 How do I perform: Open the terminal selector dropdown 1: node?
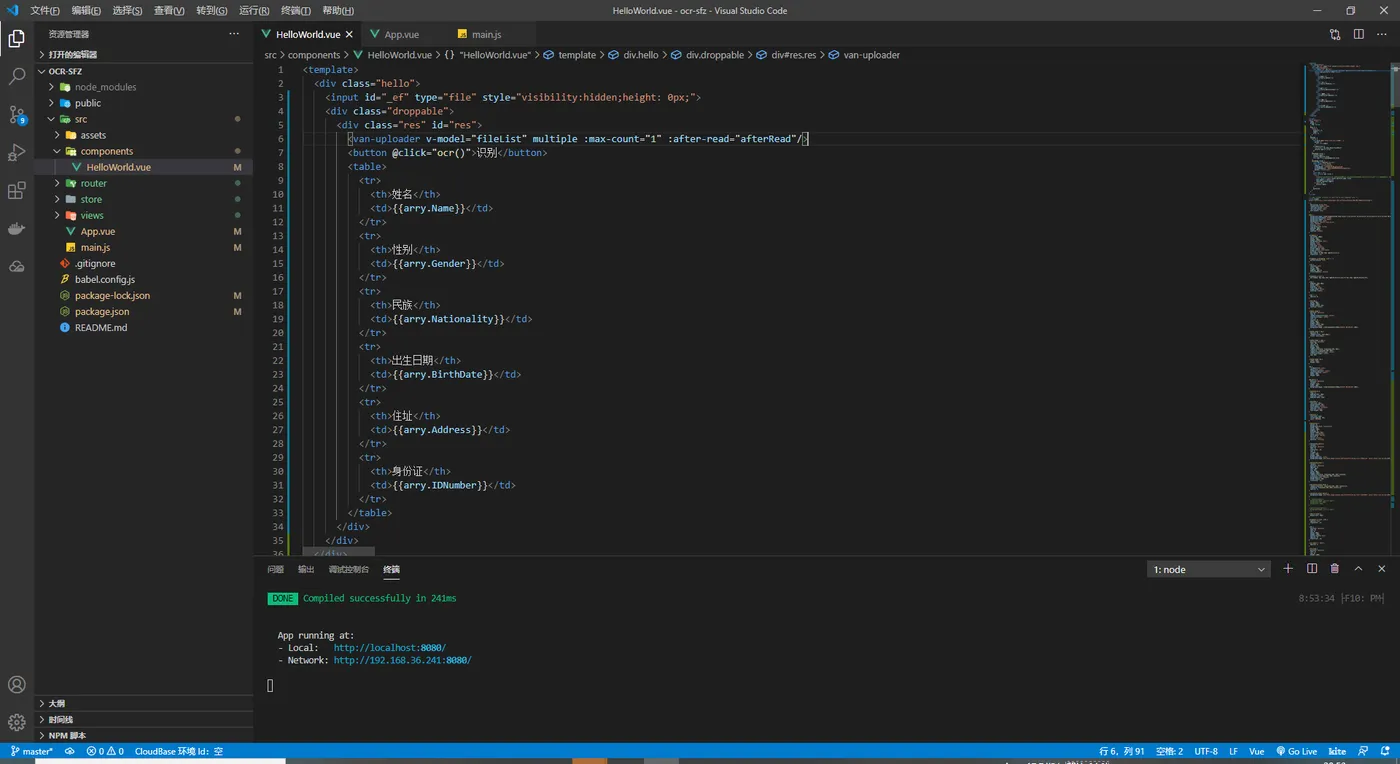point(1208,569)
